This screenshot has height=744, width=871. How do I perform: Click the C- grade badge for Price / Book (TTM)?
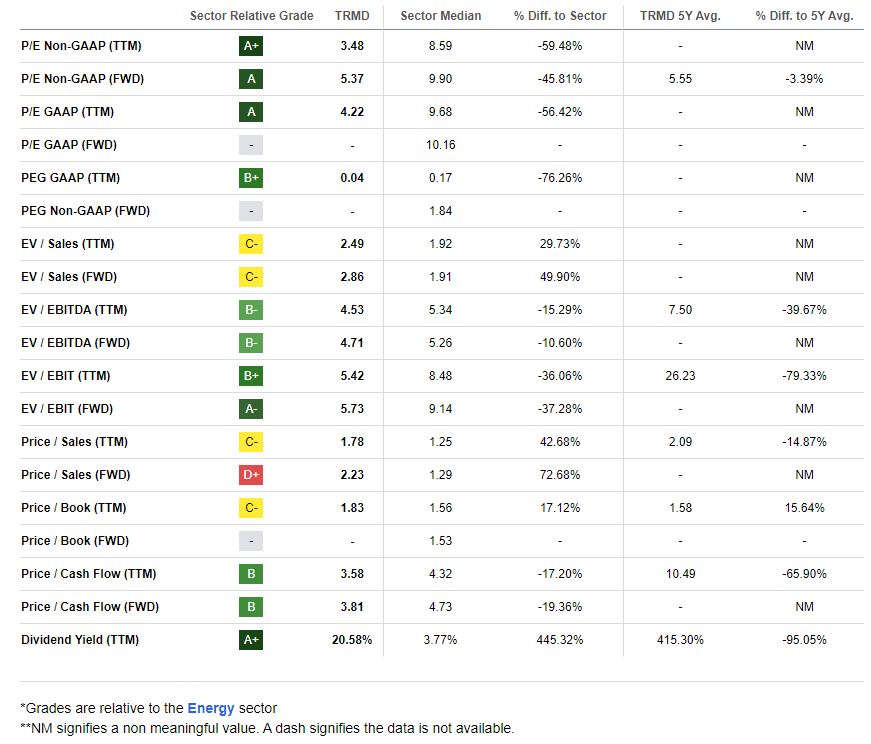point(251,508)
